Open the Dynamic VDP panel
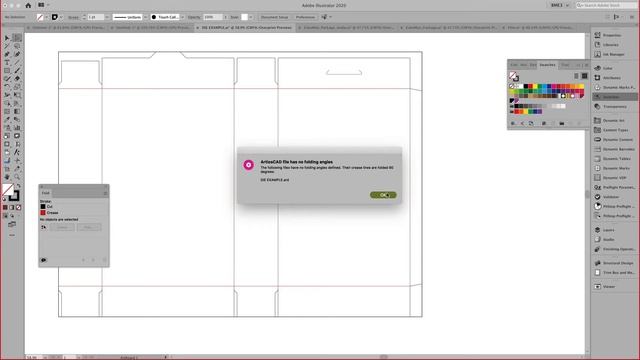 (x=612, y=178)
